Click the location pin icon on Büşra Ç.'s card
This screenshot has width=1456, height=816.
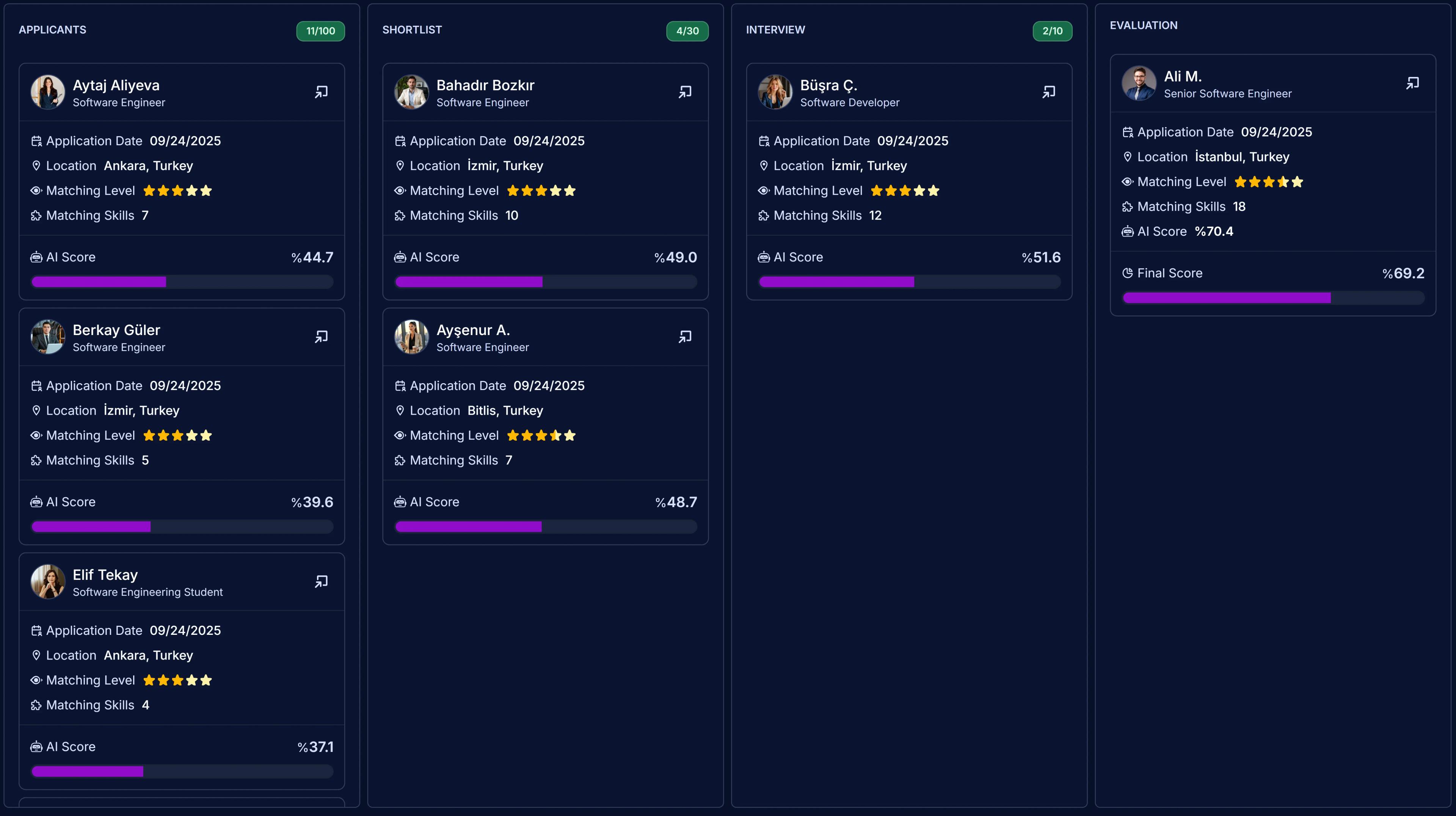pyautogui.click(x=764, y=166)
